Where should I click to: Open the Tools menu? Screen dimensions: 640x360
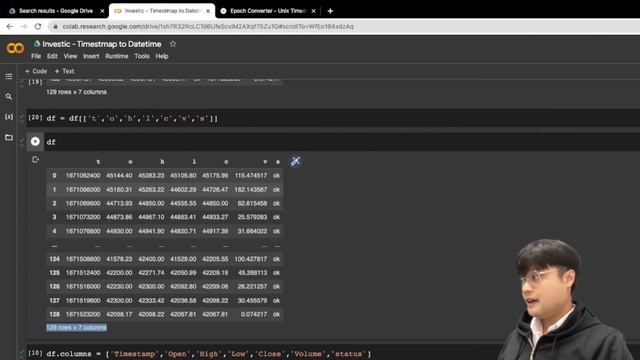click(142, 56)
